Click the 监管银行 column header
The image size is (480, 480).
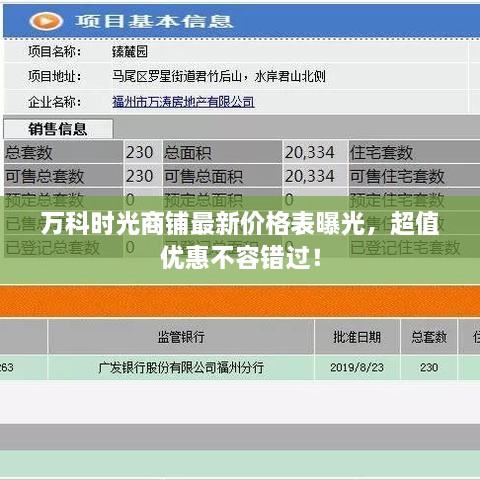181,337
